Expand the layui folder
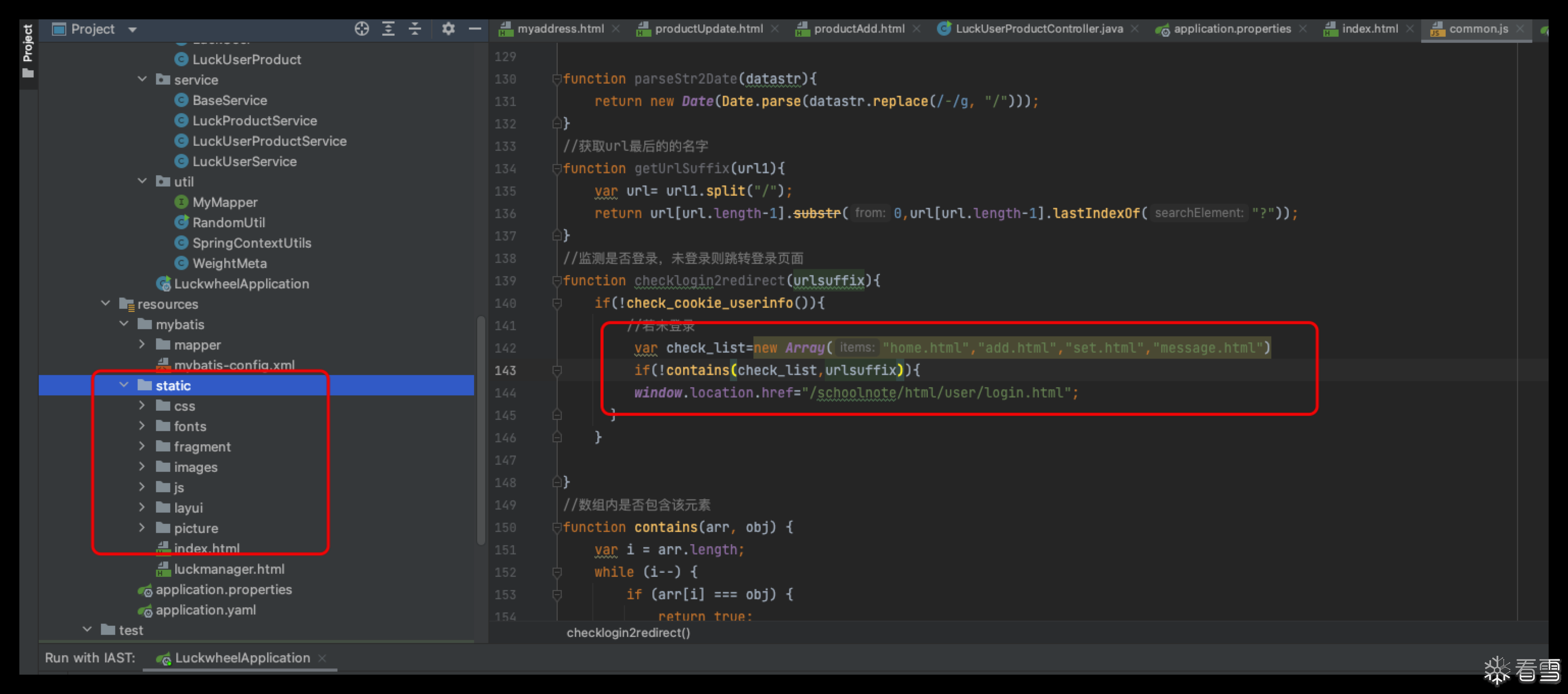This screenshot has width=1568, height=694. click(142, 508)
